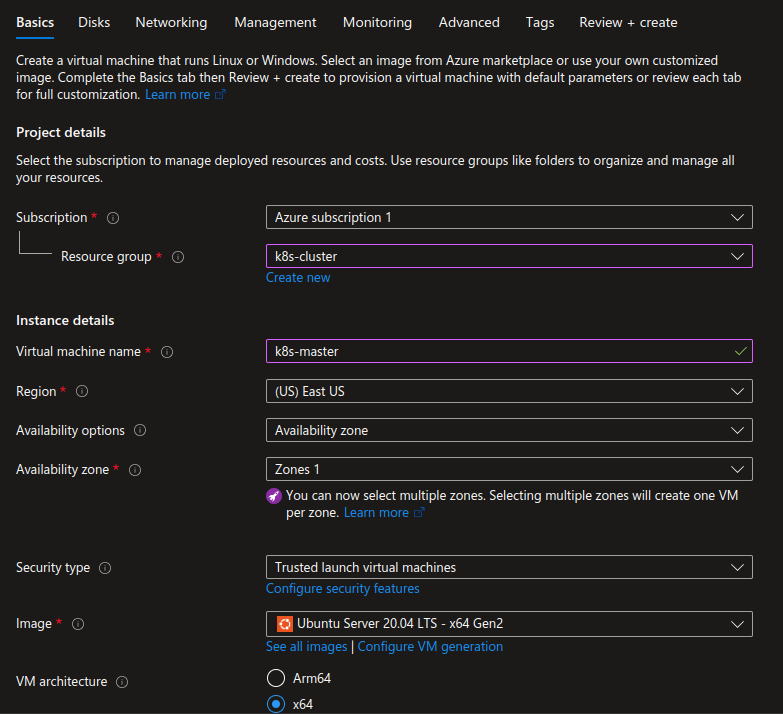Click the Image info icon
Image resolution: width=783 pixels, height=714 pixels.
78,624
